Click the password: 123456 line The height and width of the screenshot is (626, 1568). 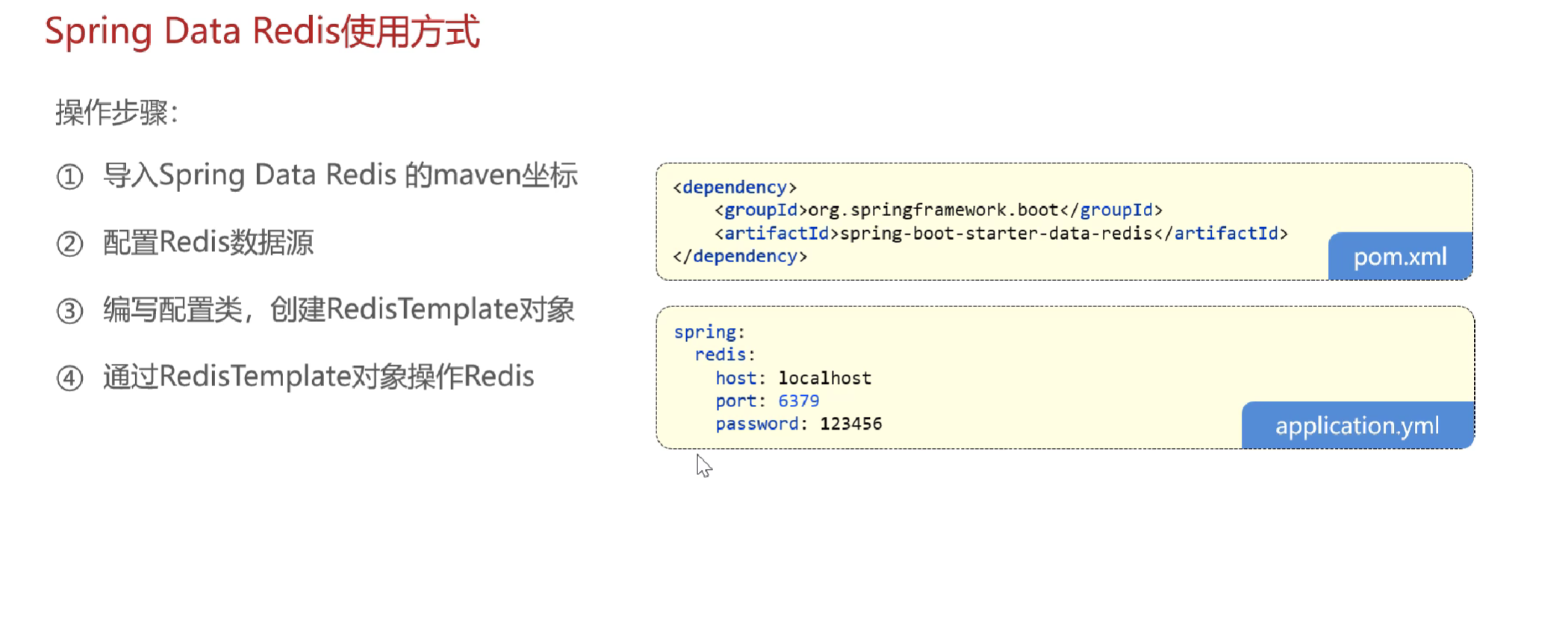[x=798, y=424]
